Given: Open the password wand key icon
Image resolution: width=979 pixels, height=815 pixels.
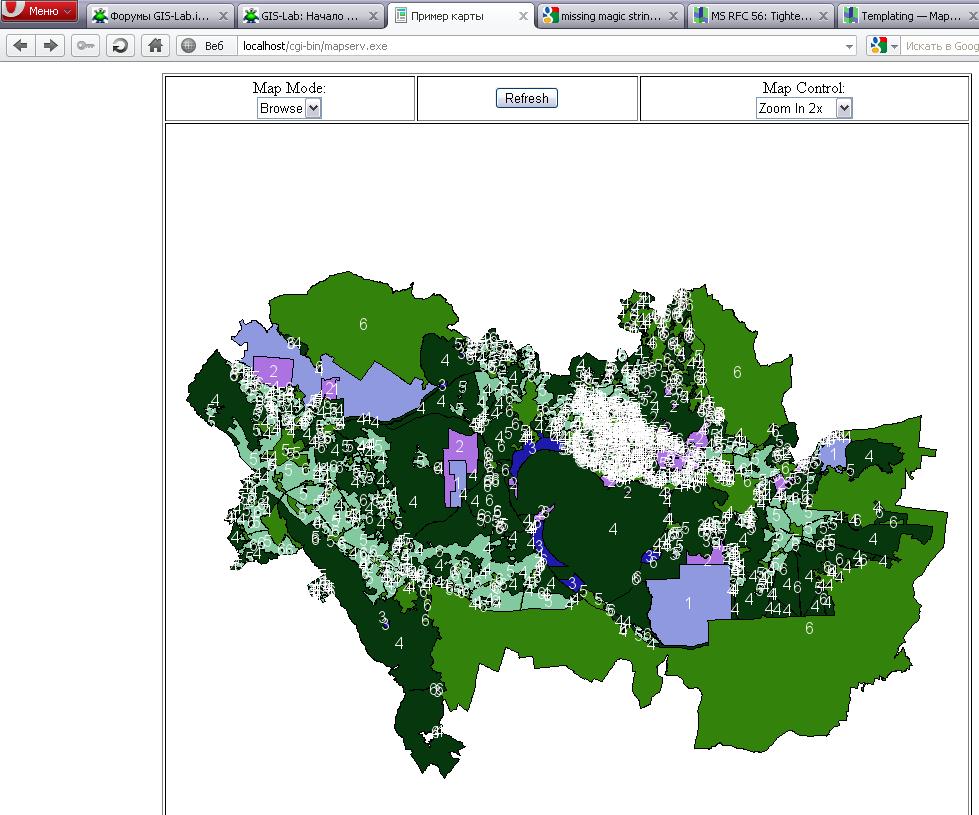Looking at the screenshot, I should tap(85, 46).
